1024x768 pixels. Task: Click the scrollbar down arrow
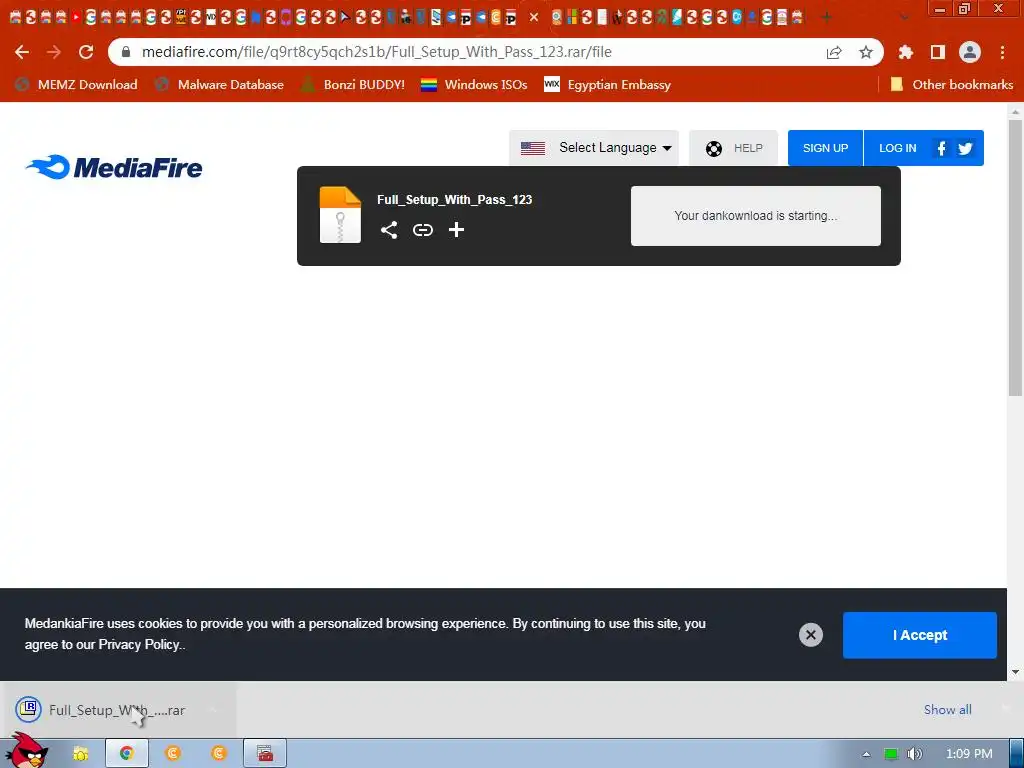(1015, 672)
